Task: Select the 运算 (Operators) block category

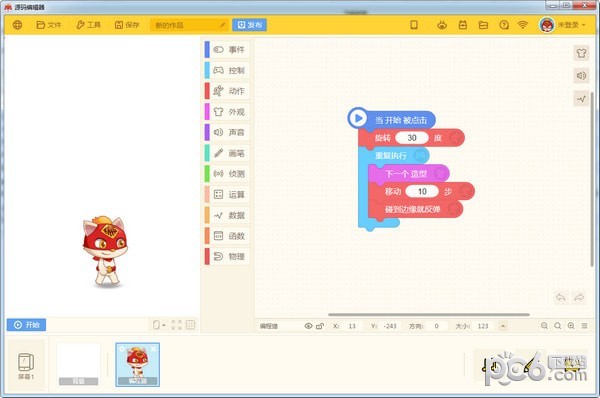Action: click(227, 194)
